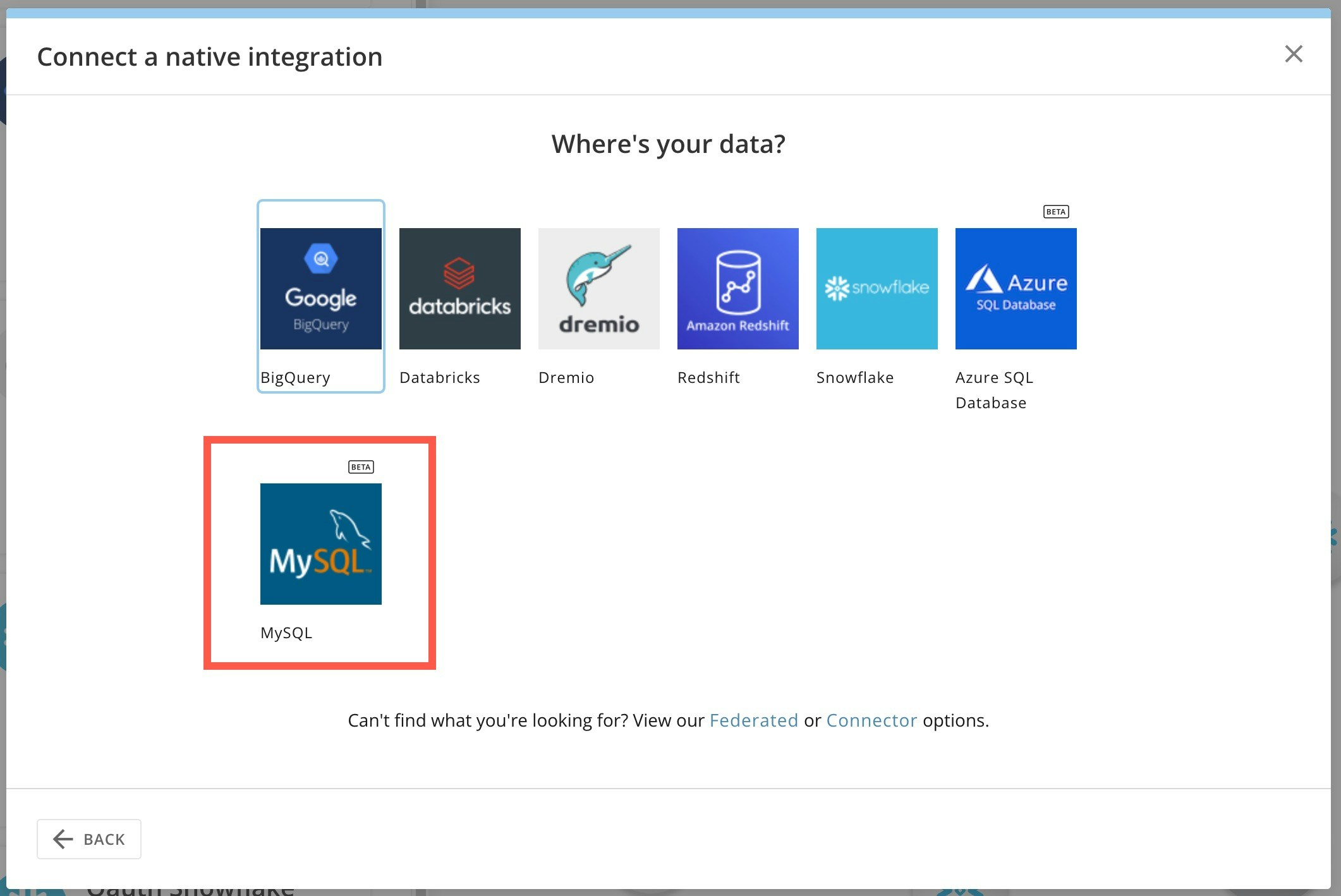Click the BETA badge on Azure SQL Database
The image size is (1341, 896).
[x=1055, y=212]
